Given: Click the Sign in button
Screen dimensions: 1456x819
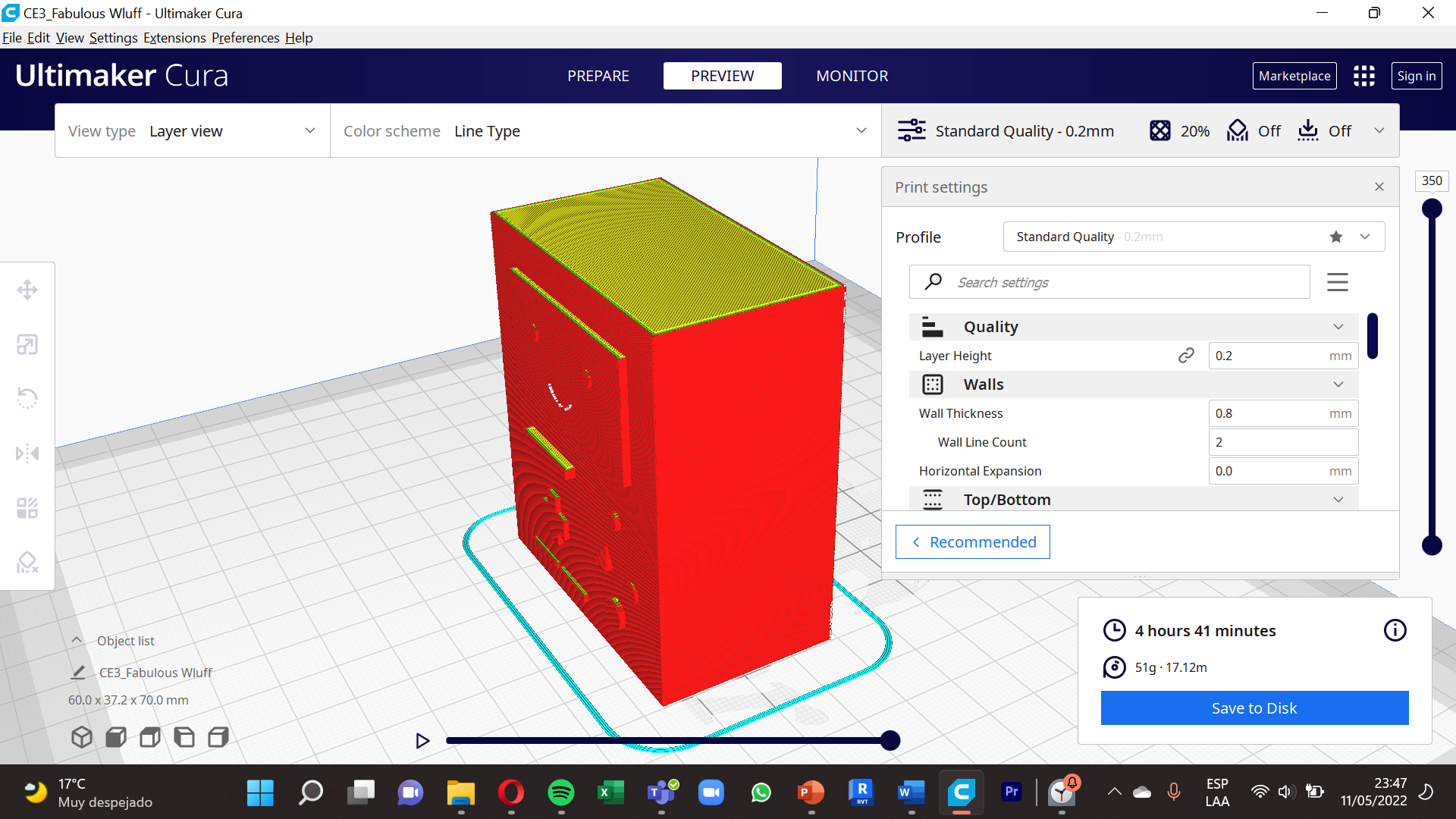Looking at the screenshot, I should coord(1417,76).
